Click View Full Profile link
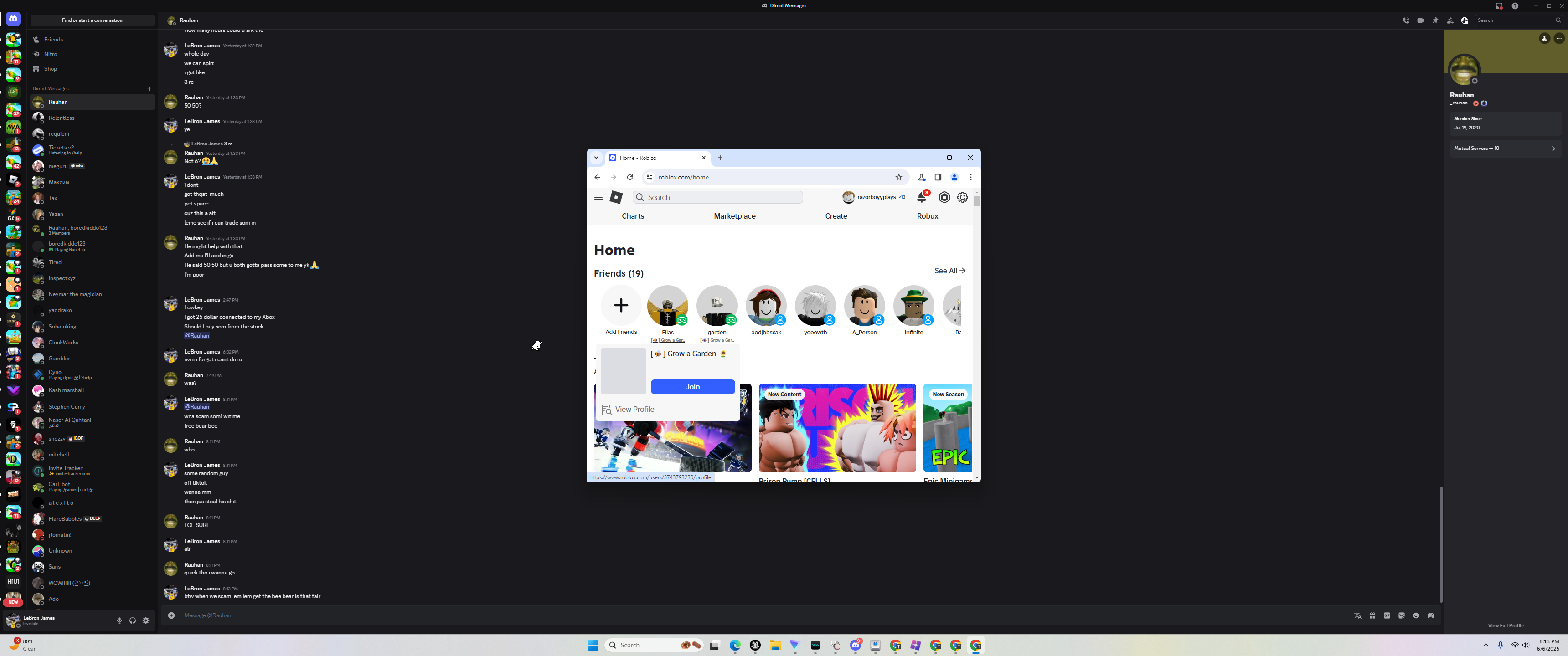This screenshot has height=656, width=1568. click(1506, 625)
